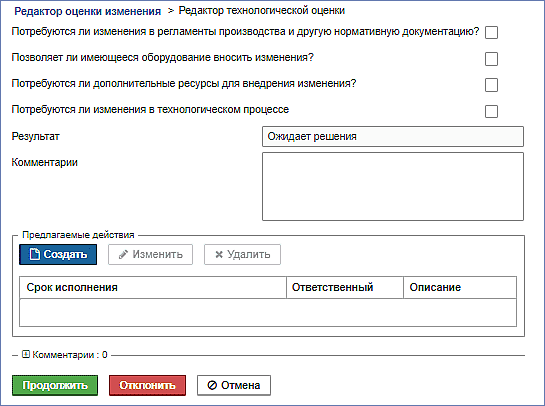This screenshot has width=545, height=406.
Task: Click the red Отклонить button
Action: coord(147,385)
